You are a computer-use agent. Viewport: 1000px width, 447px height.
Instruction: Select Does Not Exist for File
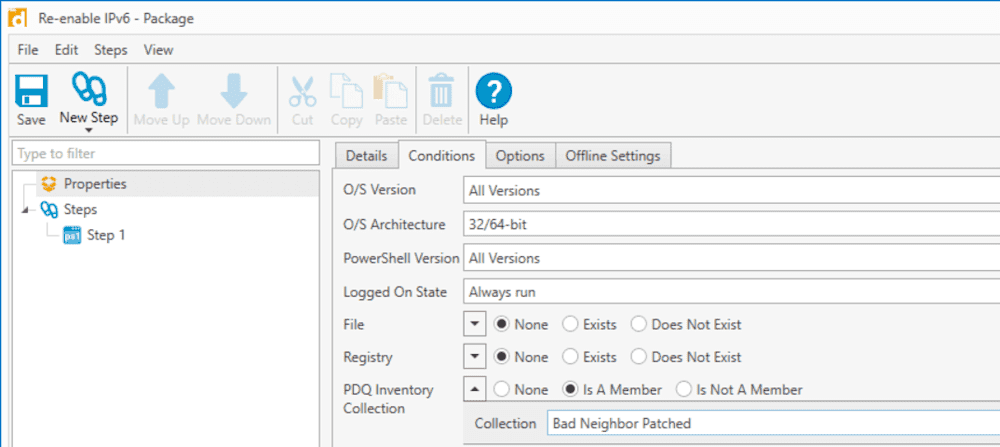(638, 324)
